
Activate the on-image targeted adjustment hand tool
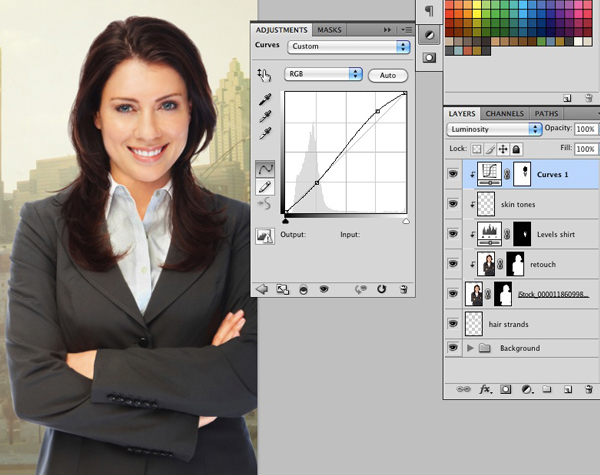tap(265, 74)
